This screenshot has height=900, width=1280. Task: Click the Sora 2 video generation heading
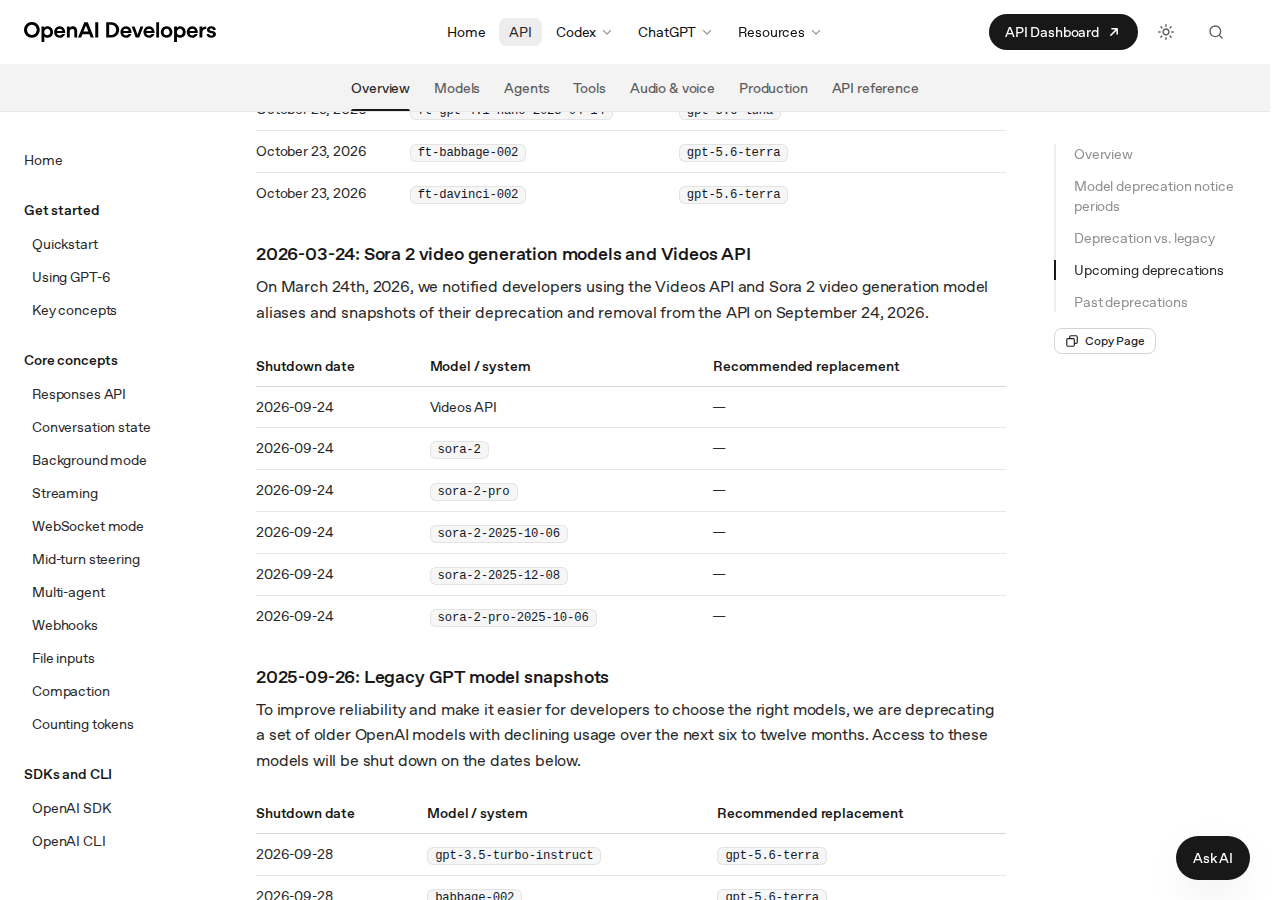(x=503, y=254)
